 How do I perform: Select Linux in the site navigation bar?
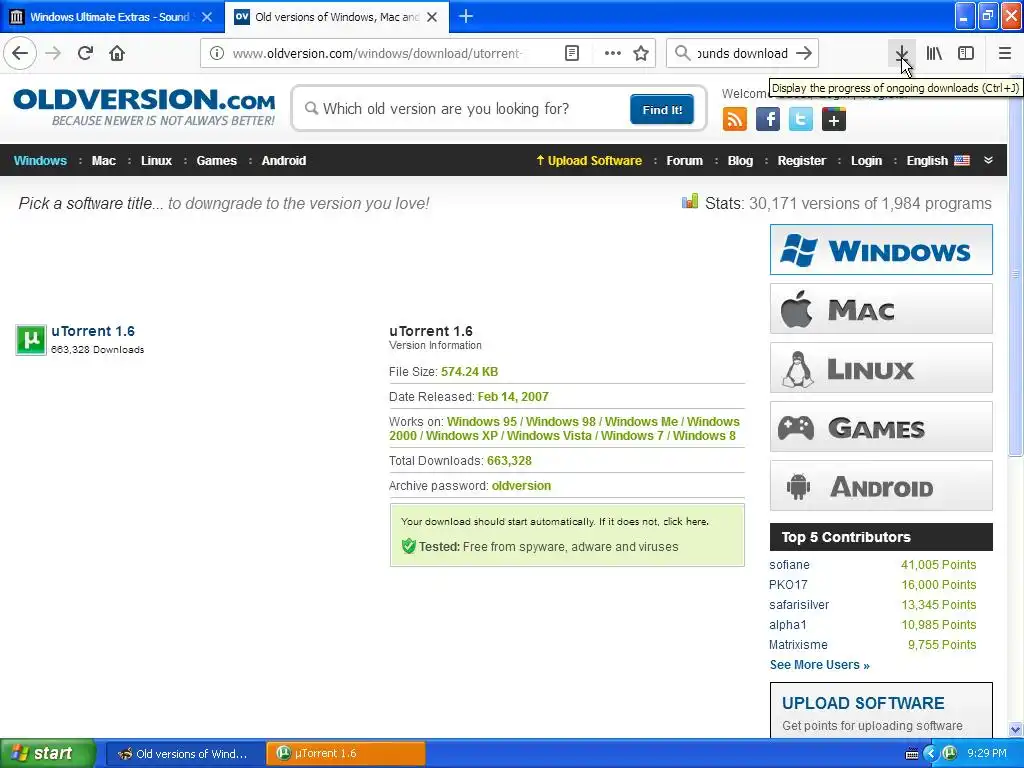pyautogui.click(x=156, y=161)
